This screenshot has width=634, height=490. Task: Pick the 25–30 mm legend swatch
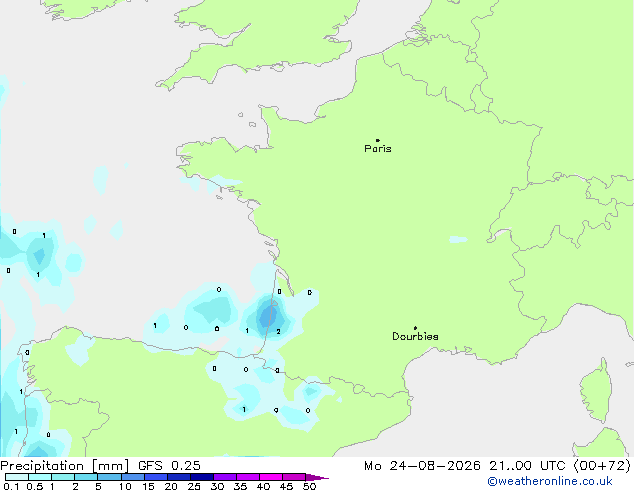tap(202, 477)
